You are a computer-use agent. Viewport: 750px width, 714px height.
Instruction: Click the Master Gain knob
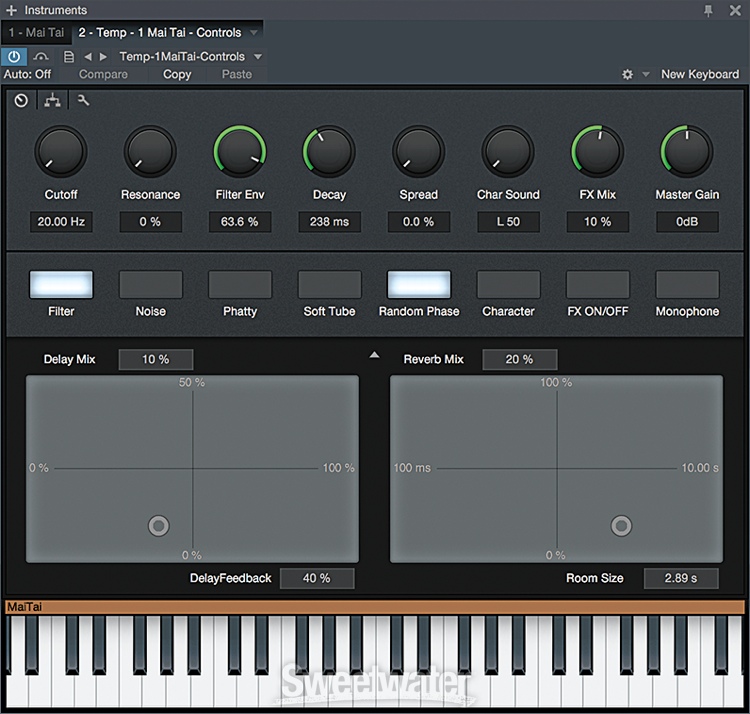coord(687,152)
